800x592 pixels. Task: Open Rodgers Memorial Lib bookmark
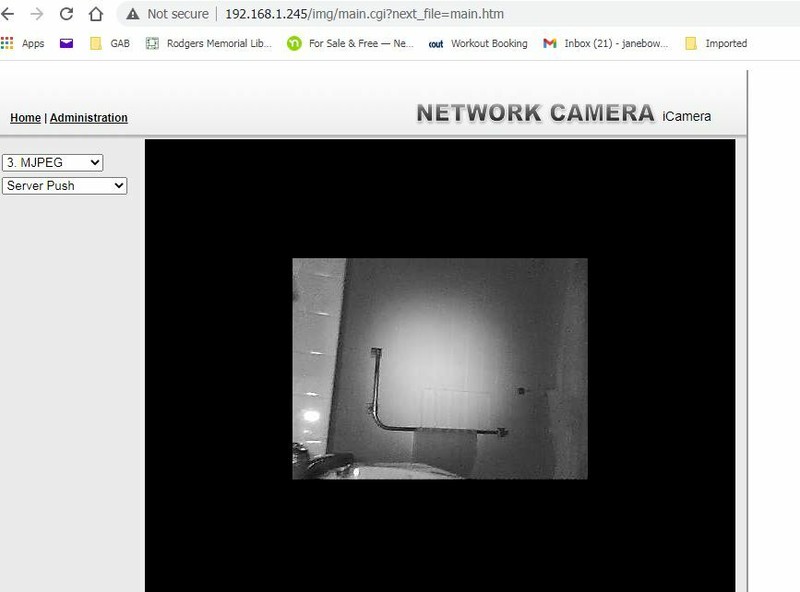[209, 43]
